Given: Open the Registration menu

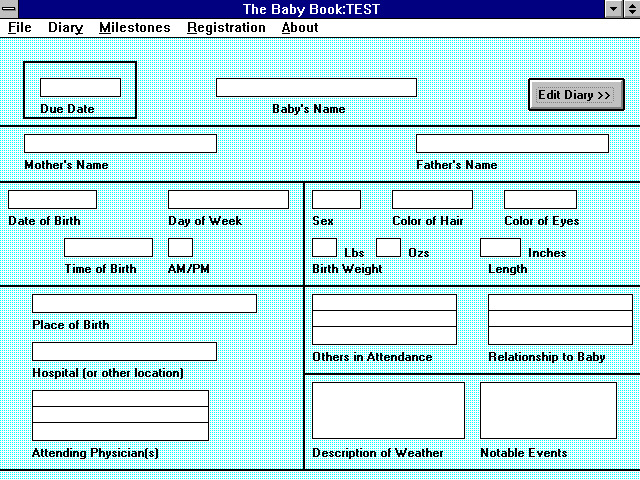Looking at the screenshot, I should (226, 28).
